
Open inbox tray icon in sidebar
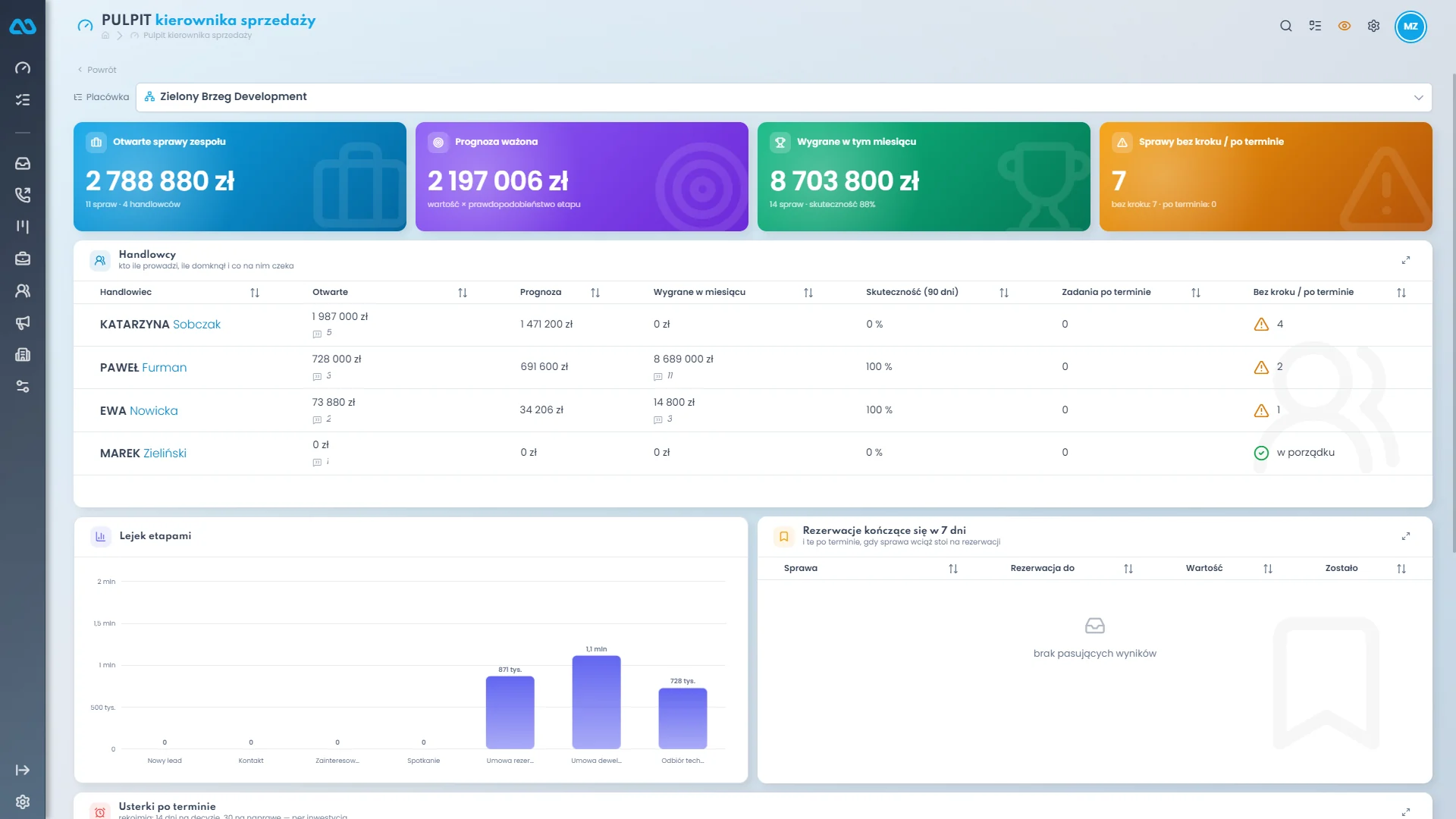[23, 163]
